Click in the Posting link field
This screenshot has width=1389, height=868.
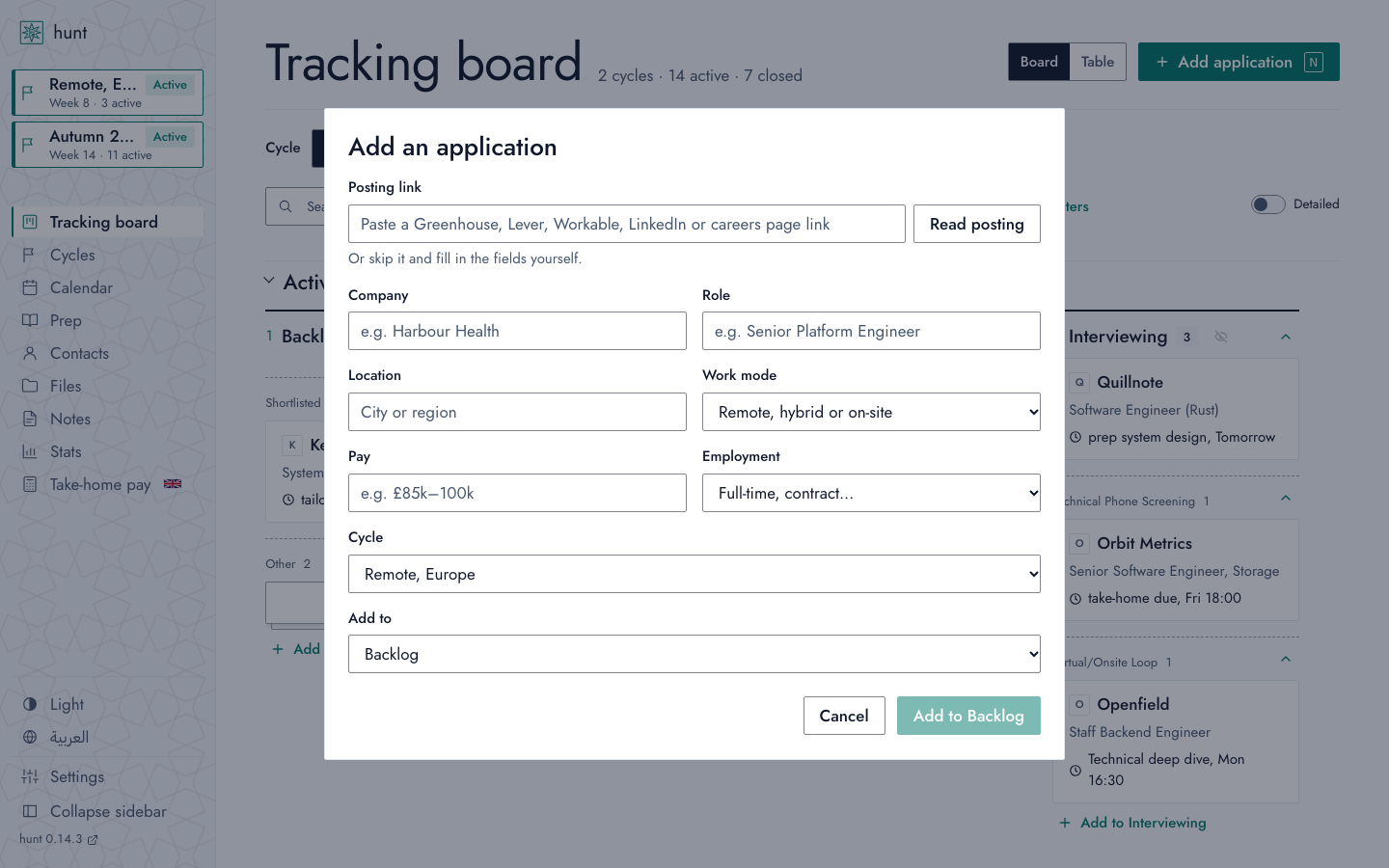tap(627, 224)
